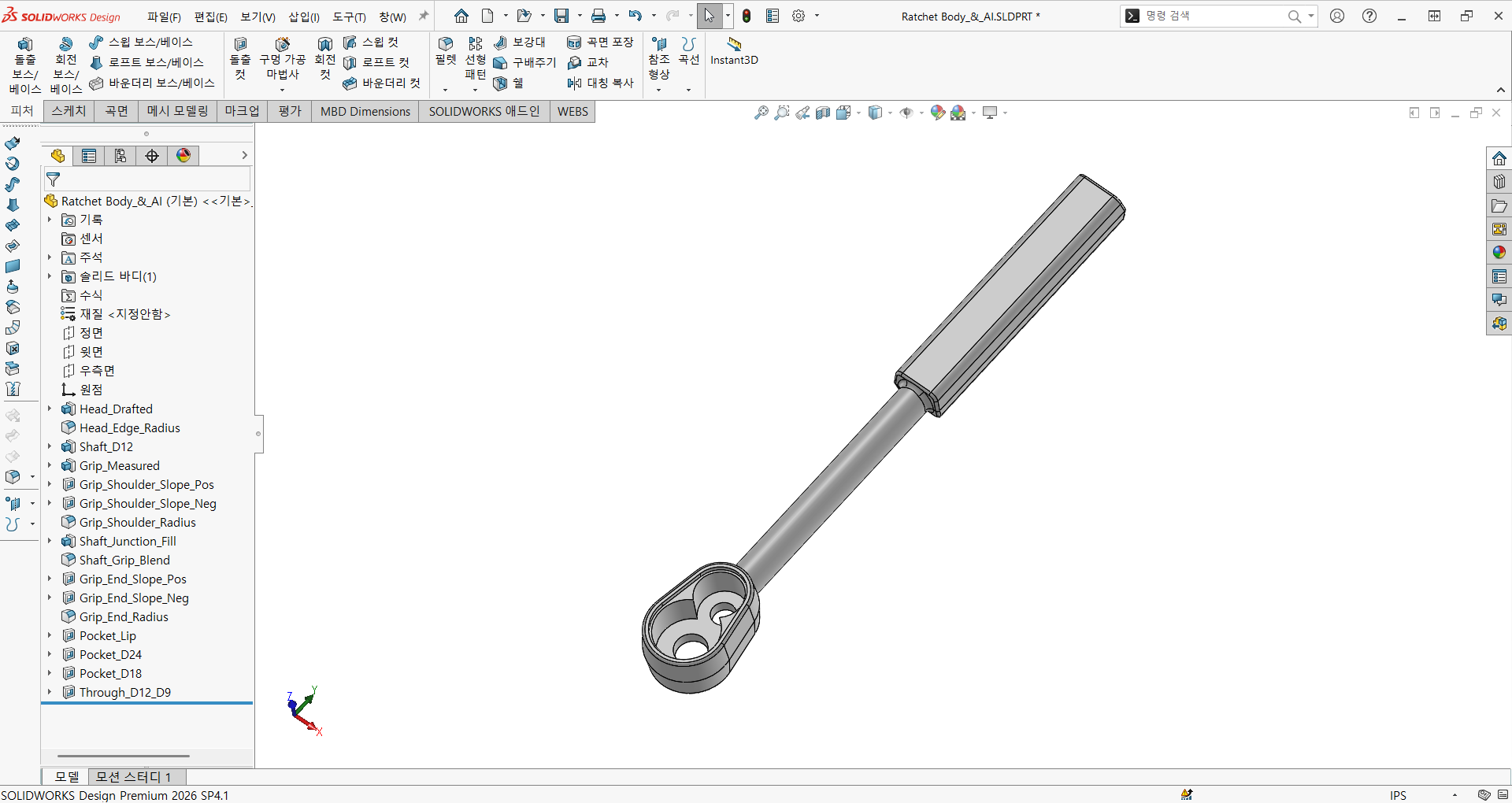Open the DisplayManager color-ball tab
Screen dimensions: 1512x803
183,156
